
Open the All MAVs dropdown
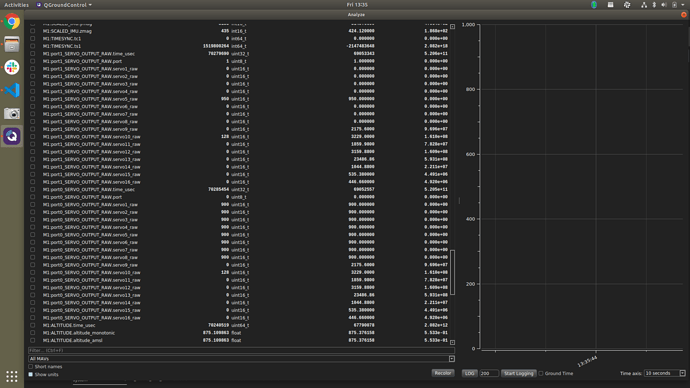242,359
